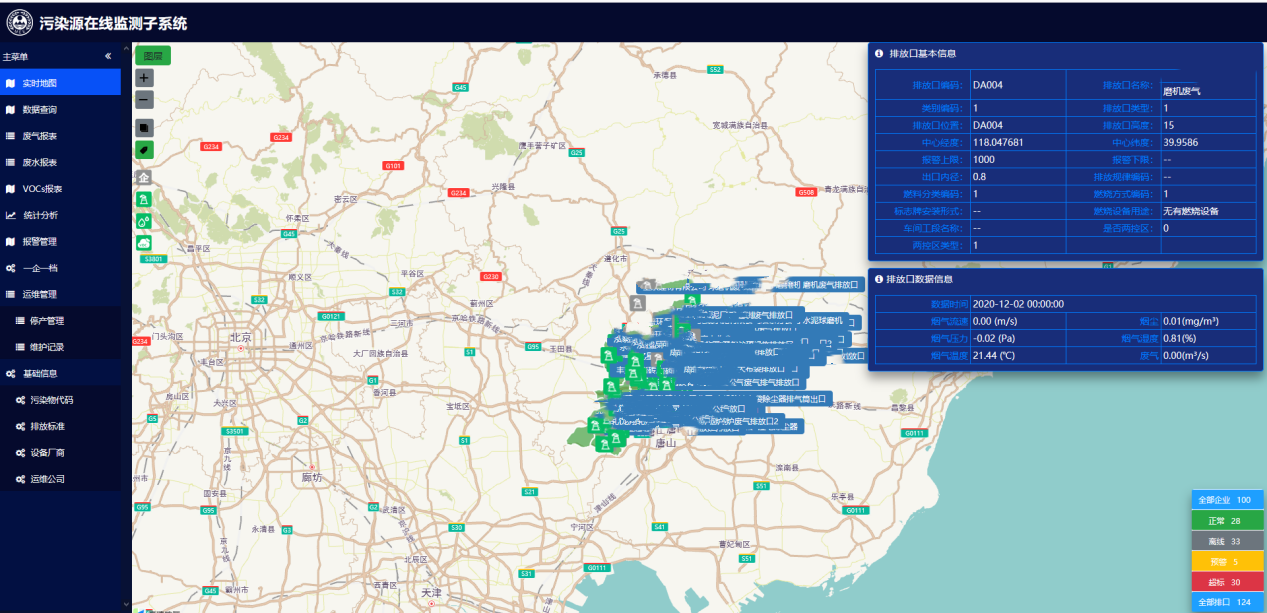Open 停产管理 submenu item

click(x=60, y=321)
